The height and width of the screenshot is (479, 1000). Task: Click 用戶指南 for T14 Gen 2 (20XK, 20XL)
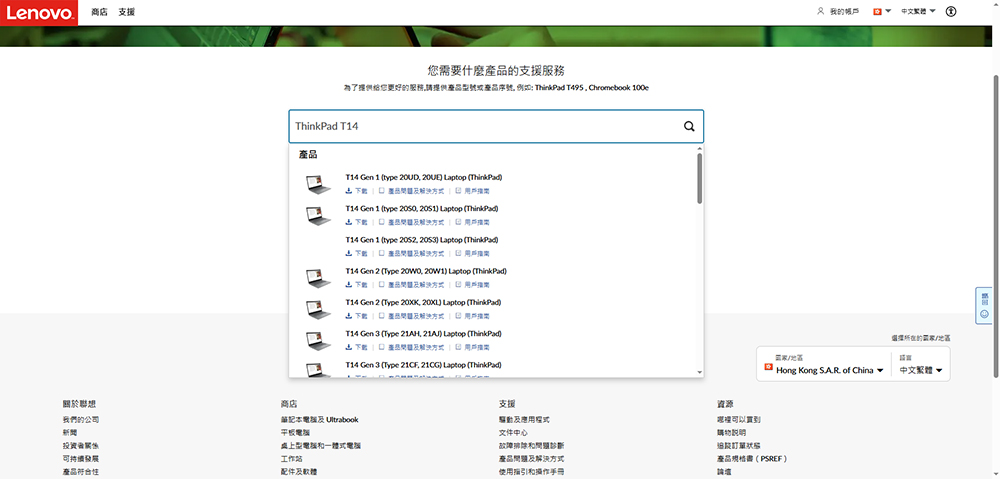pyautogui.click(x=473, y=316)
